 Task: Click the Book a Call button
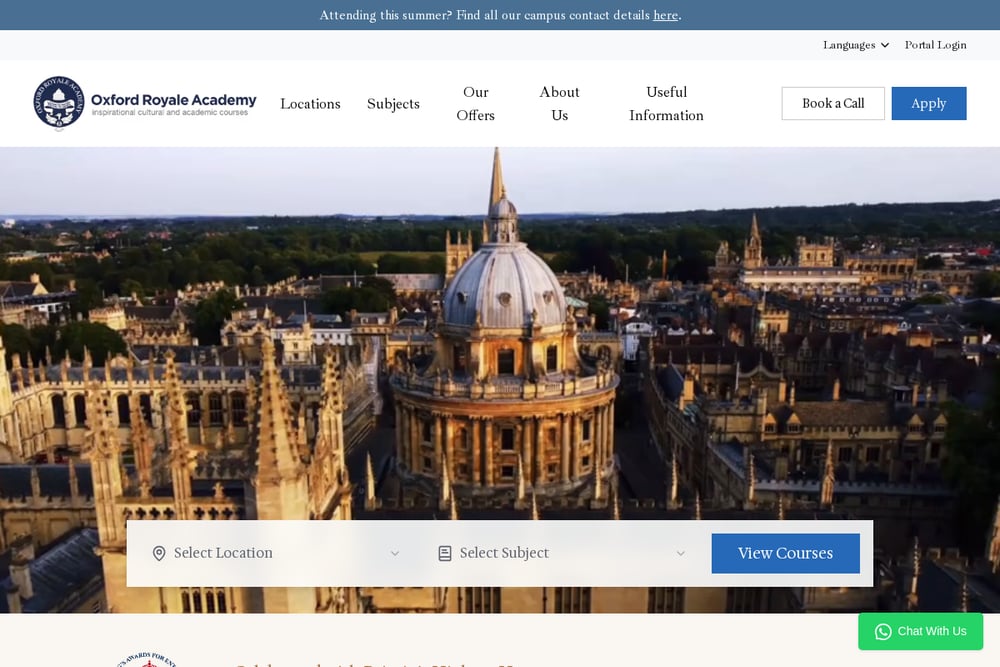click(833, 103)
